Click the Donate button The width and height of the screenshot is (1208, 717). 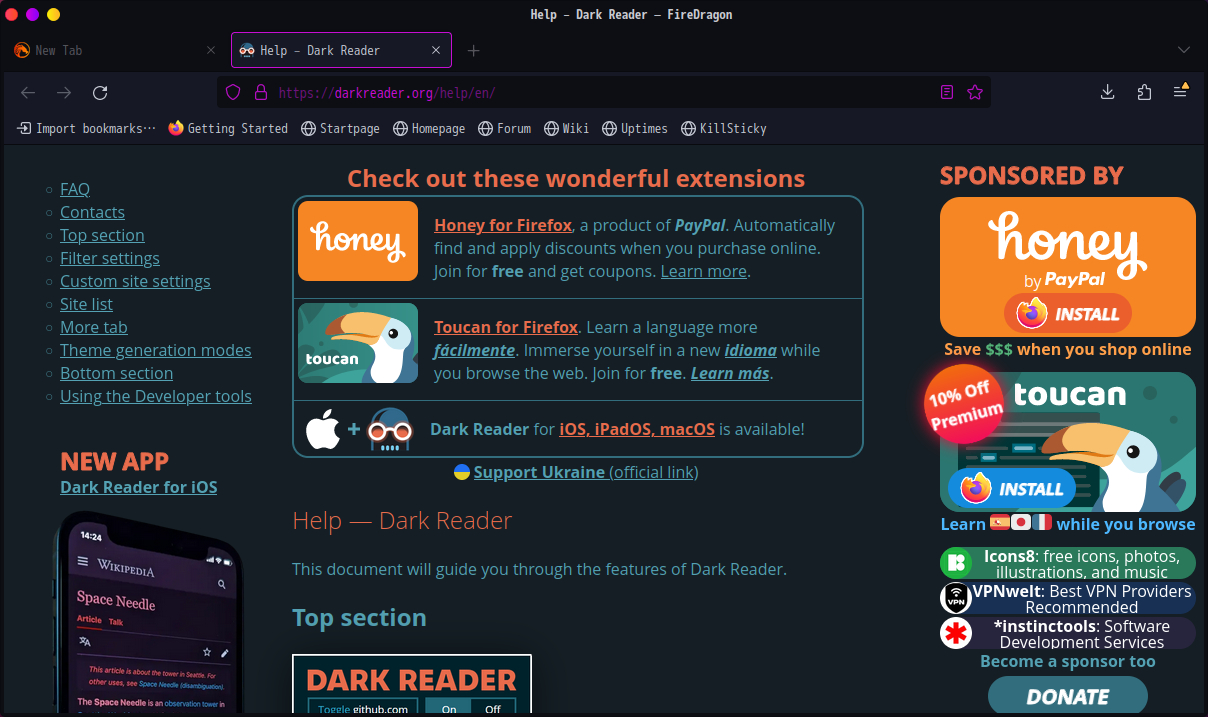(1067, 696)
